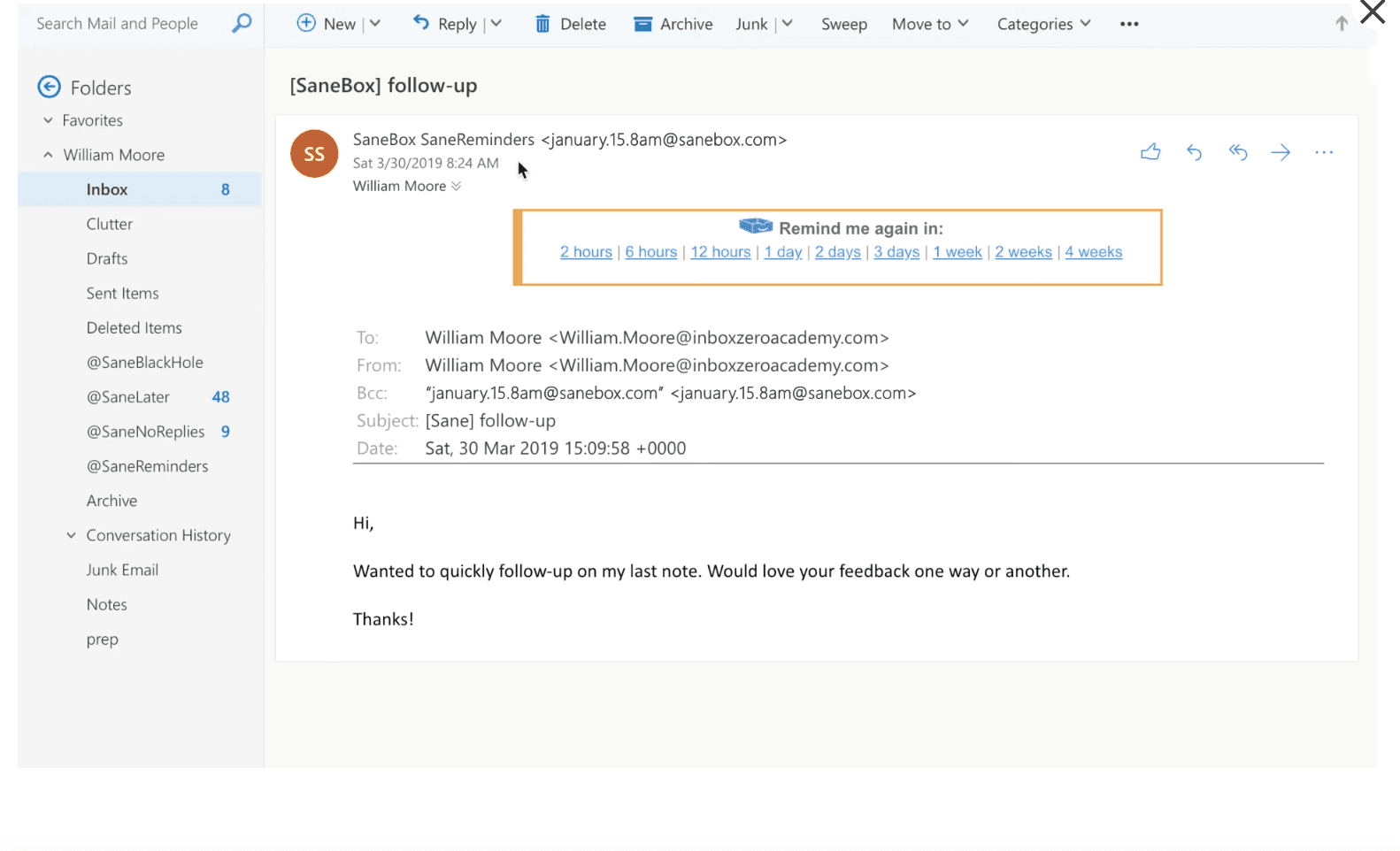Open message more actions ellipsis
This screenshot has width=1400, height=851.
[1324, 152]
